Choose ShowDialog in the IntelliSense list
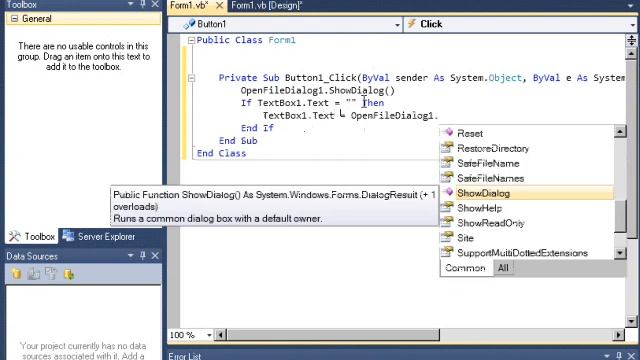The image size is (640, 360). click(483, 193)
